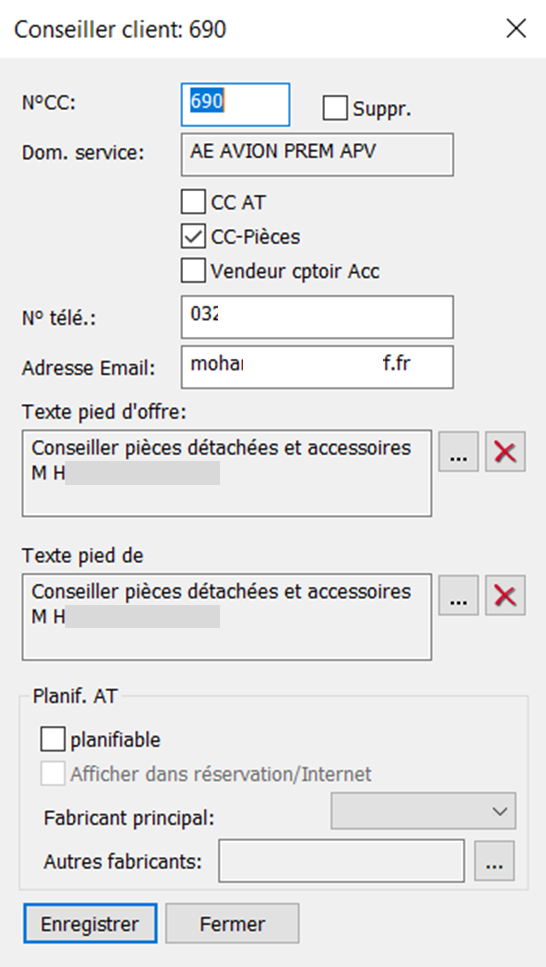Toggle Afficher dans réservation/Internet checkbox

click(x=52, y=773)
